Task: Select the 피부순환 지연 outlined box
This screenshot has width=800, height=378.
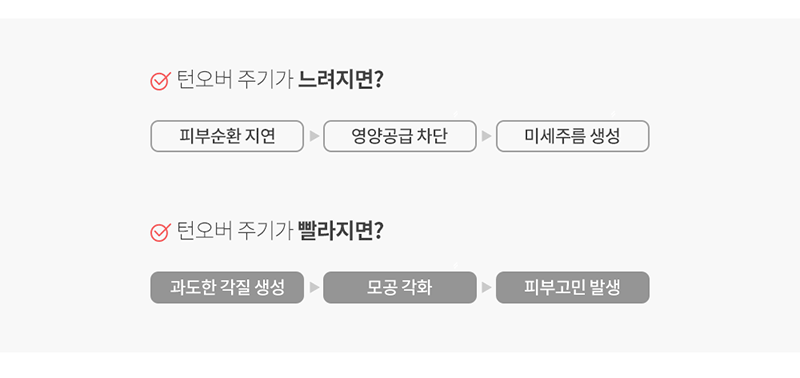Action: [227, 136]
